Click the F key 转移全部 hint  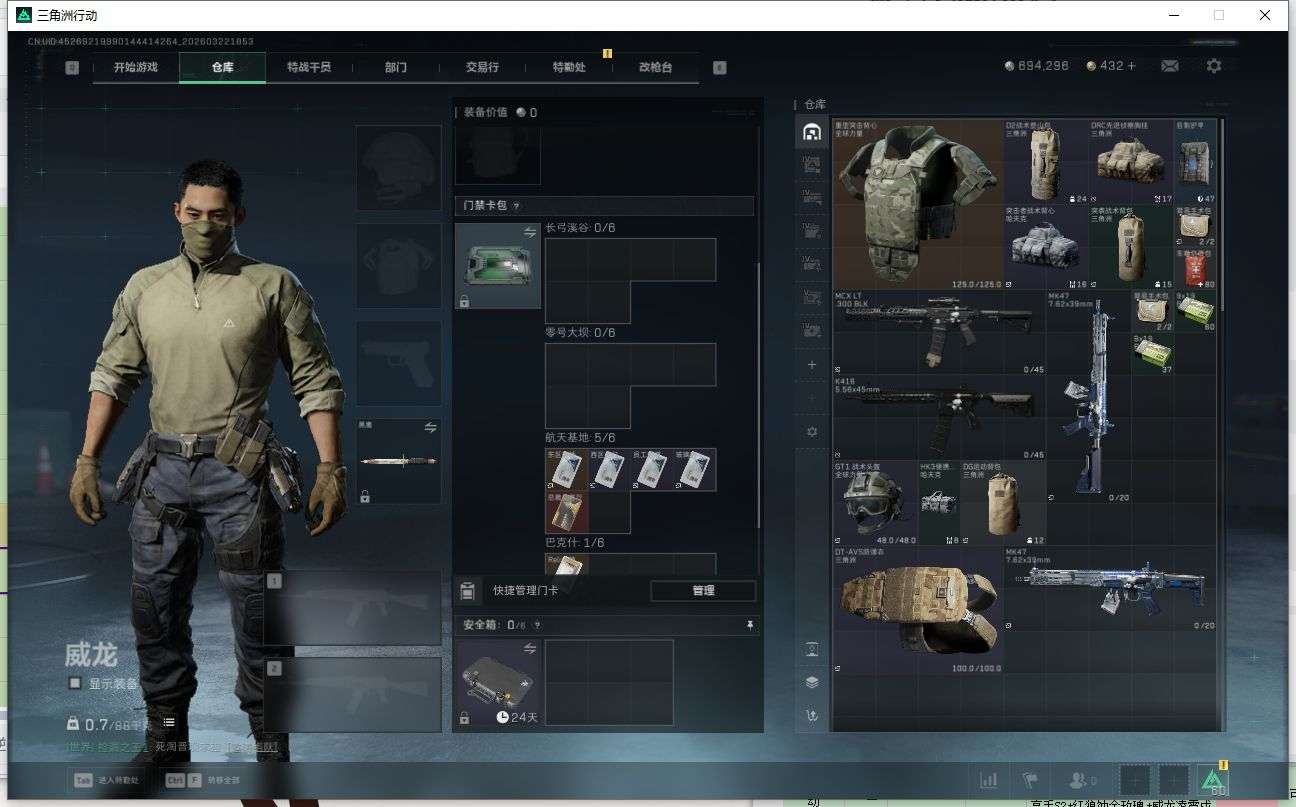tap(202, 780)
